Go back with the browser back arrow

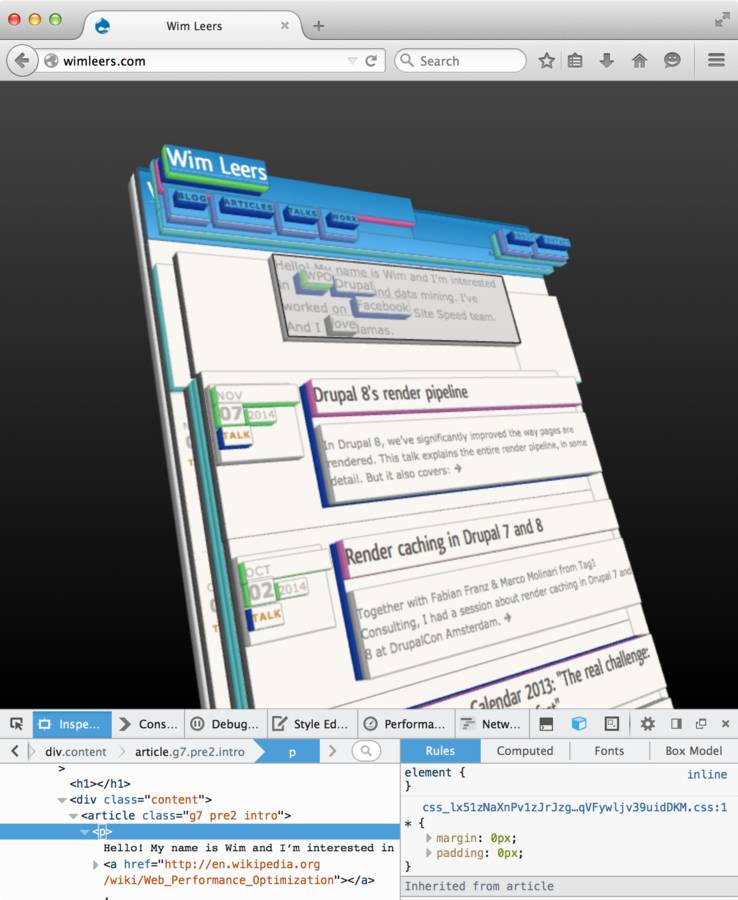coord(22,60)
